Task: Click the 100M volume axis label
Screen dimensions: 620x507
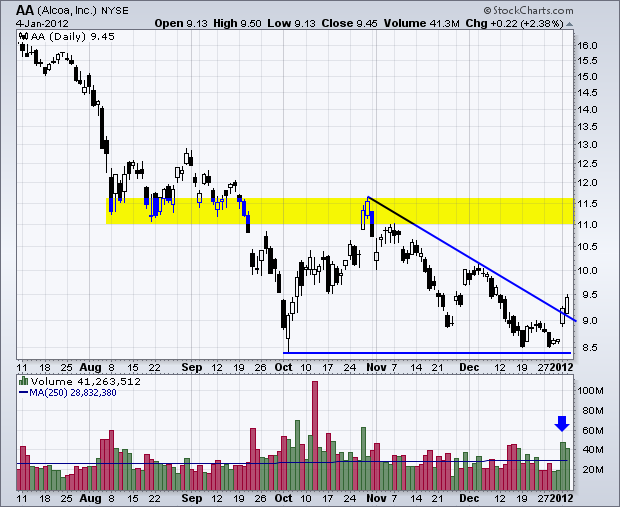Action: click(x=590, y=391)
